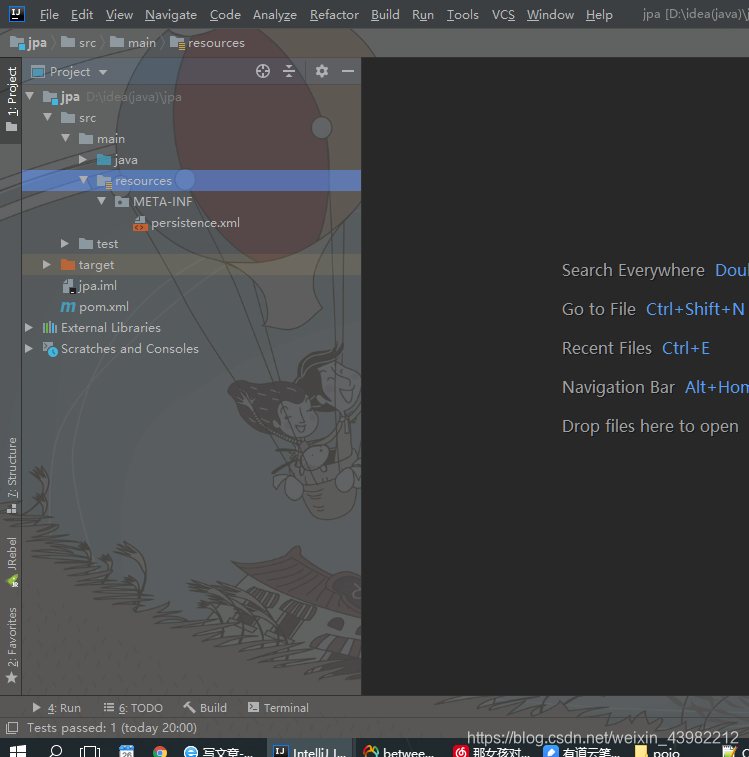Click the src folder icon in tree
Image resolution: width=749 pixels, height=757 pixels.
click(68, 118)
